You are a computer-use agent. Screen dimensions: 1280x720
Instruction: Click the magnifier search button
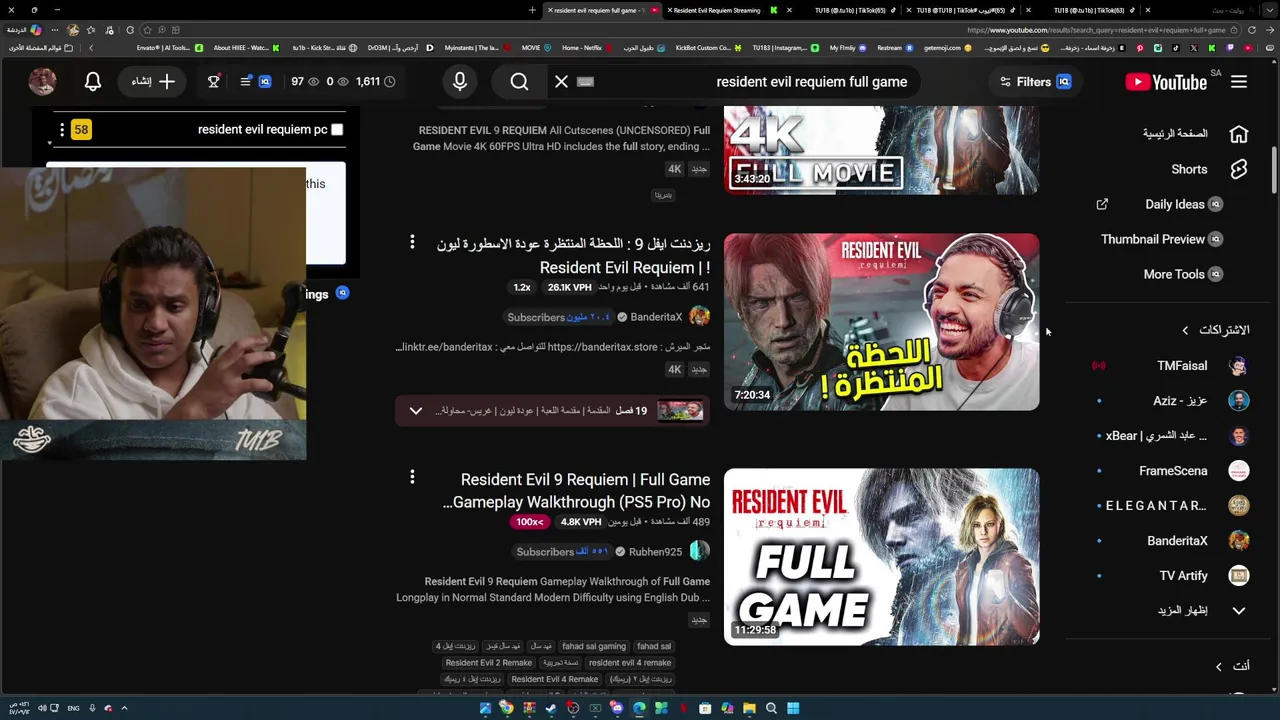coord(519,82)
